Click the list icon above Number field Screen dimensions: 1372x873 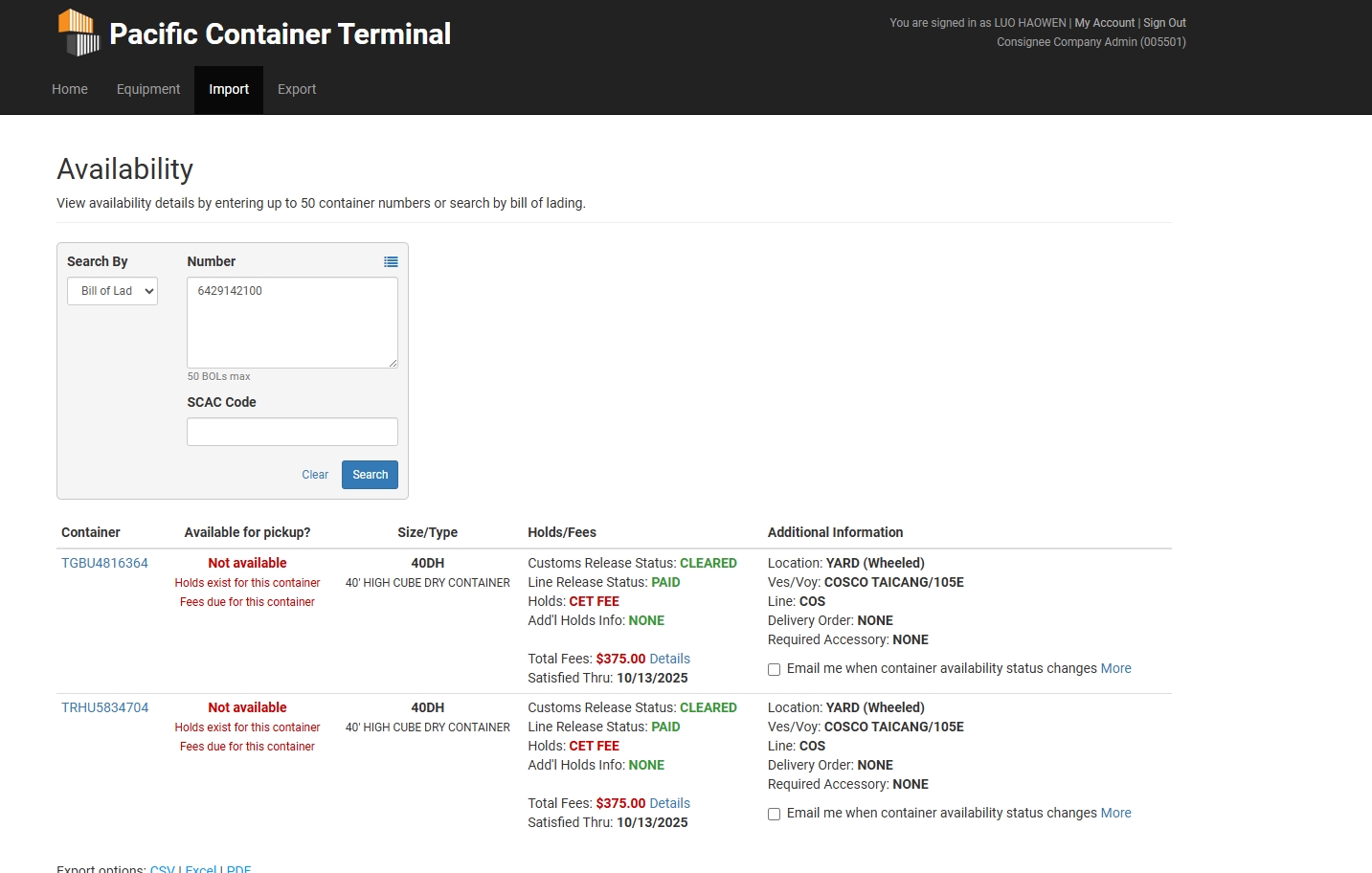(391, 262)
